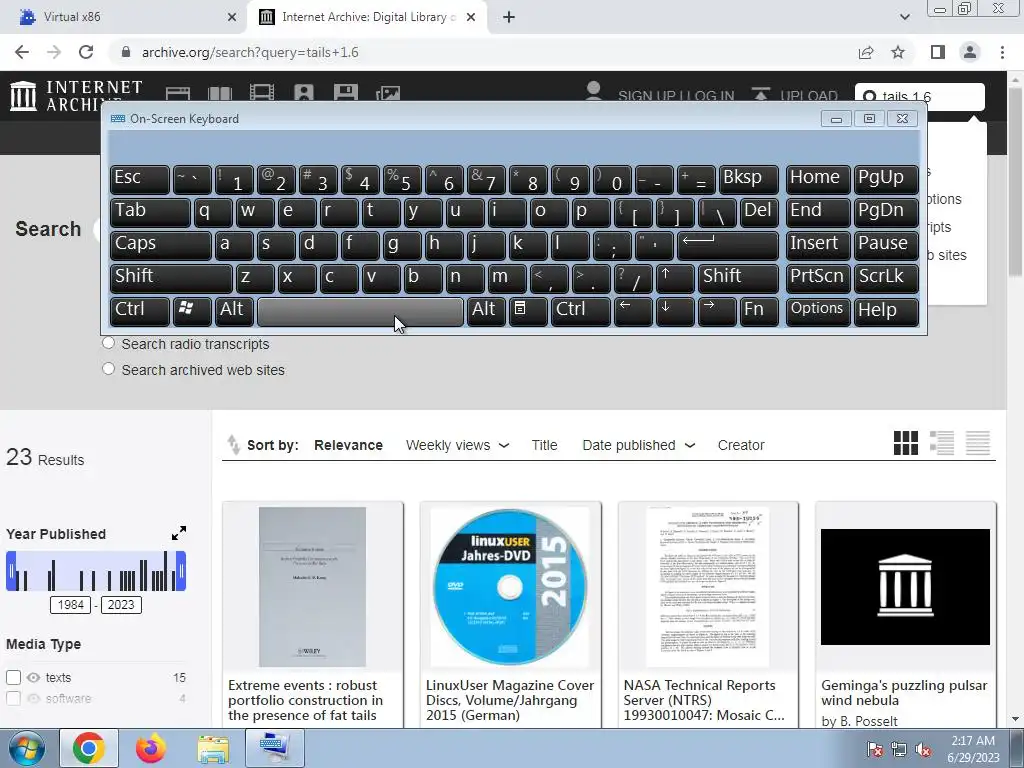This screenshot has height=768, width=1024.
Task: Click the user avatar icon near Sign Up
Action: [594, 91]
